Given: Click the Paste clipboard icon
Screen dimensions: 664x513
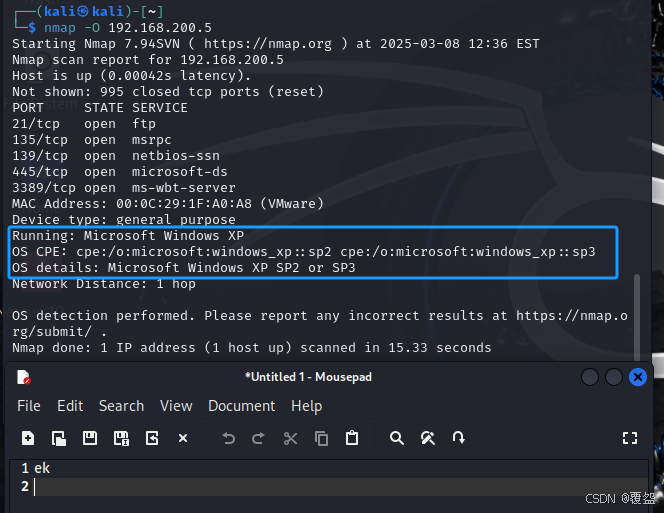Looking at the screenshot, I should (352, 438).
